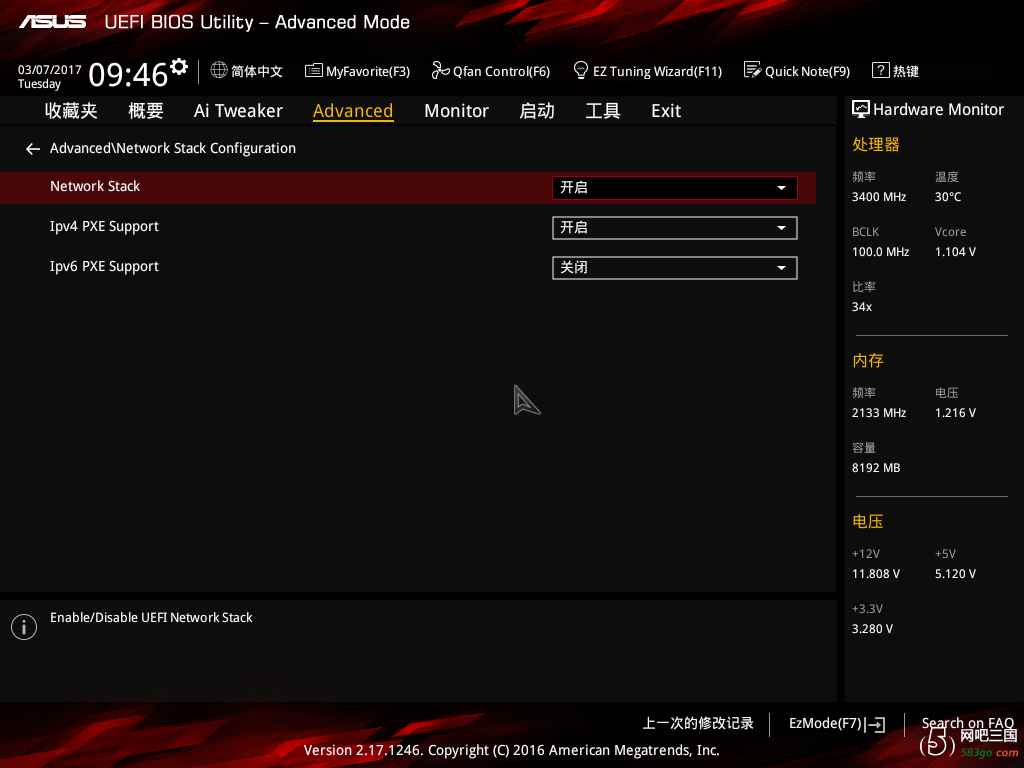Click the 5.120 V reading
This screenshot has width=1024, height=768.
(x=955, y=573)
